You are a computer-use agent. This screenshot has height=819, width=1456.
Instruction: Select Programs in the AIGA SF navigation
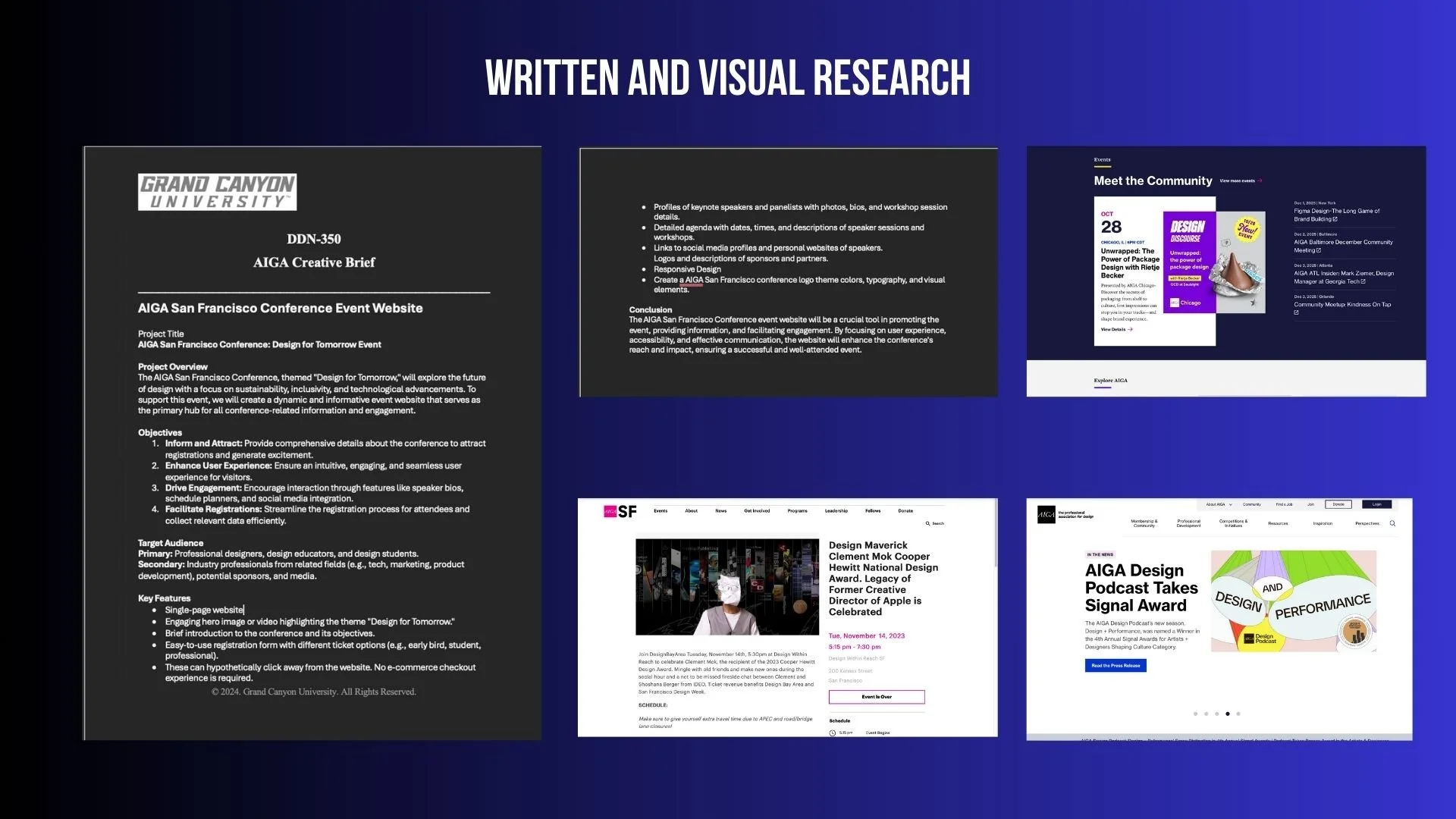point(797,510)
